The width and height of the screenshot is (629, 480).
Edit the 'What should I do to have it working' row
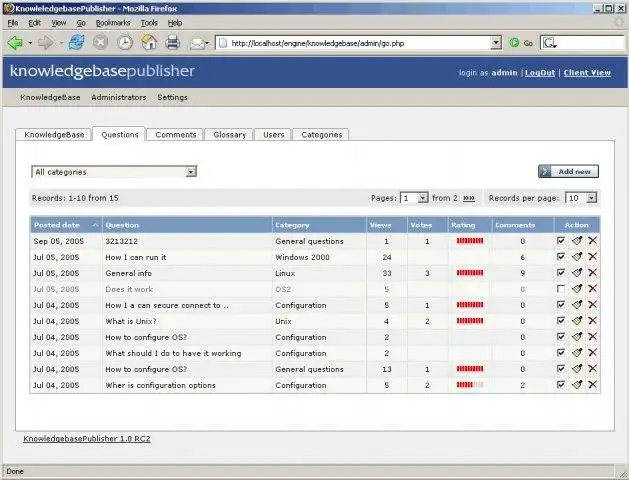point(577,353)
